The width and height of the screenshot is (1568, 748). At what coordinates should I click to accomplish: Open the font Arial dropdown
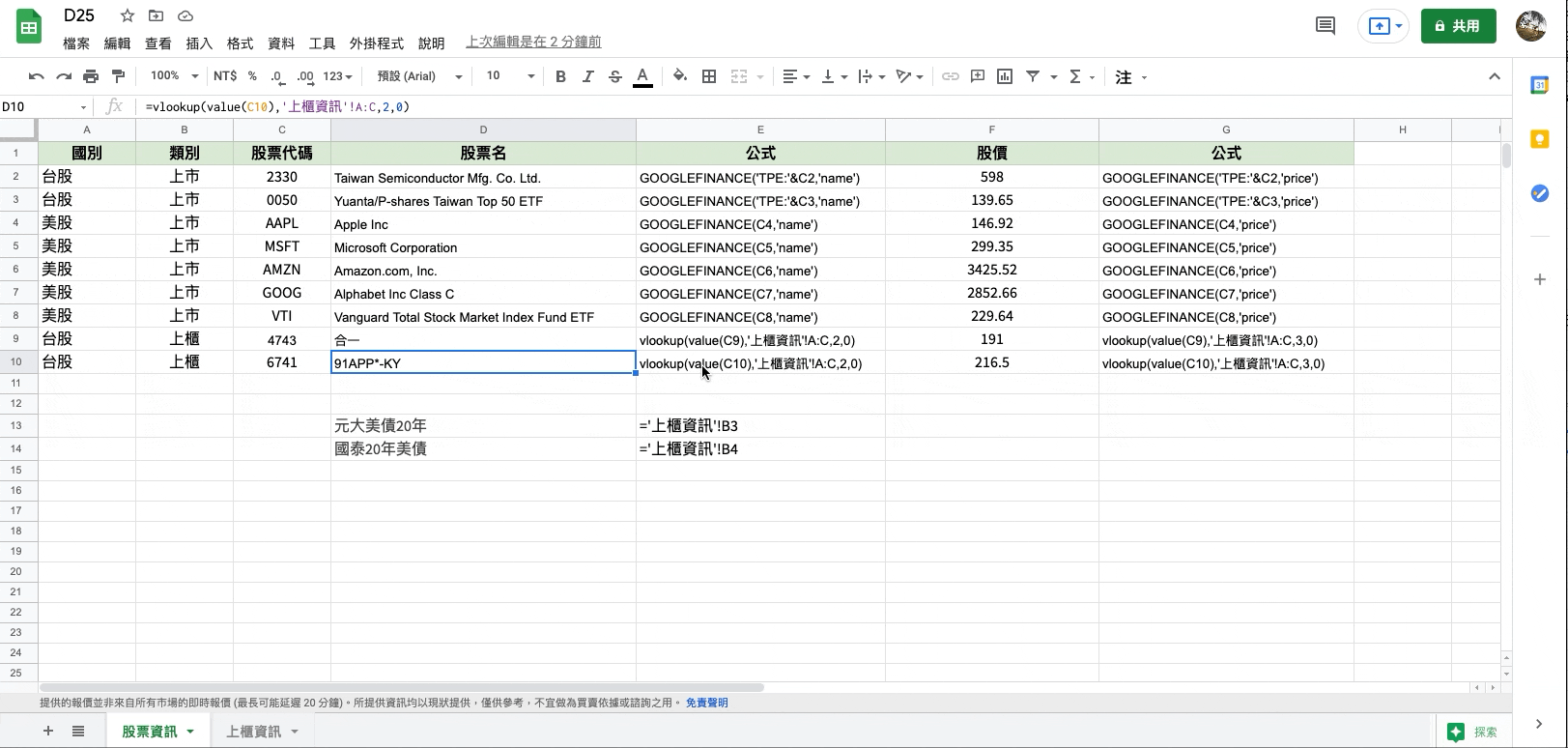[x=419, y=76]
